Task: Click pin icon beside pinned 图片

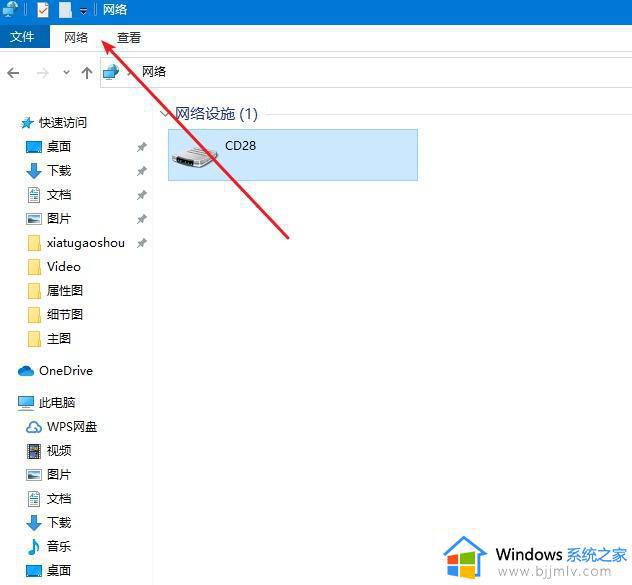Action: point(141,219)
